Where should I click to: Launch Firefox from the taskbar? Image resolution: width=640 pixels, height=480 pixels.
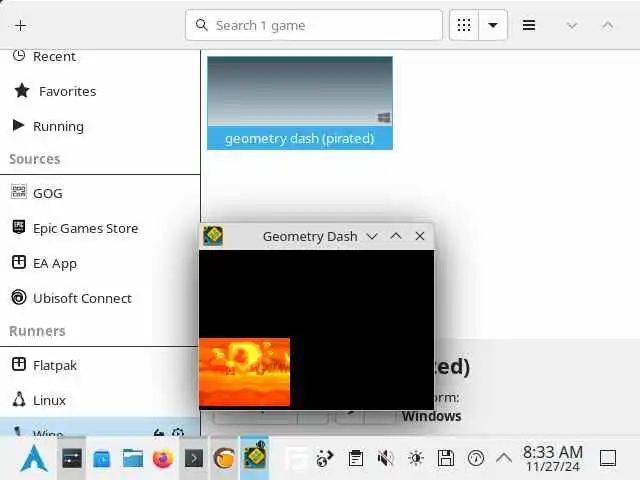[163, 458]
